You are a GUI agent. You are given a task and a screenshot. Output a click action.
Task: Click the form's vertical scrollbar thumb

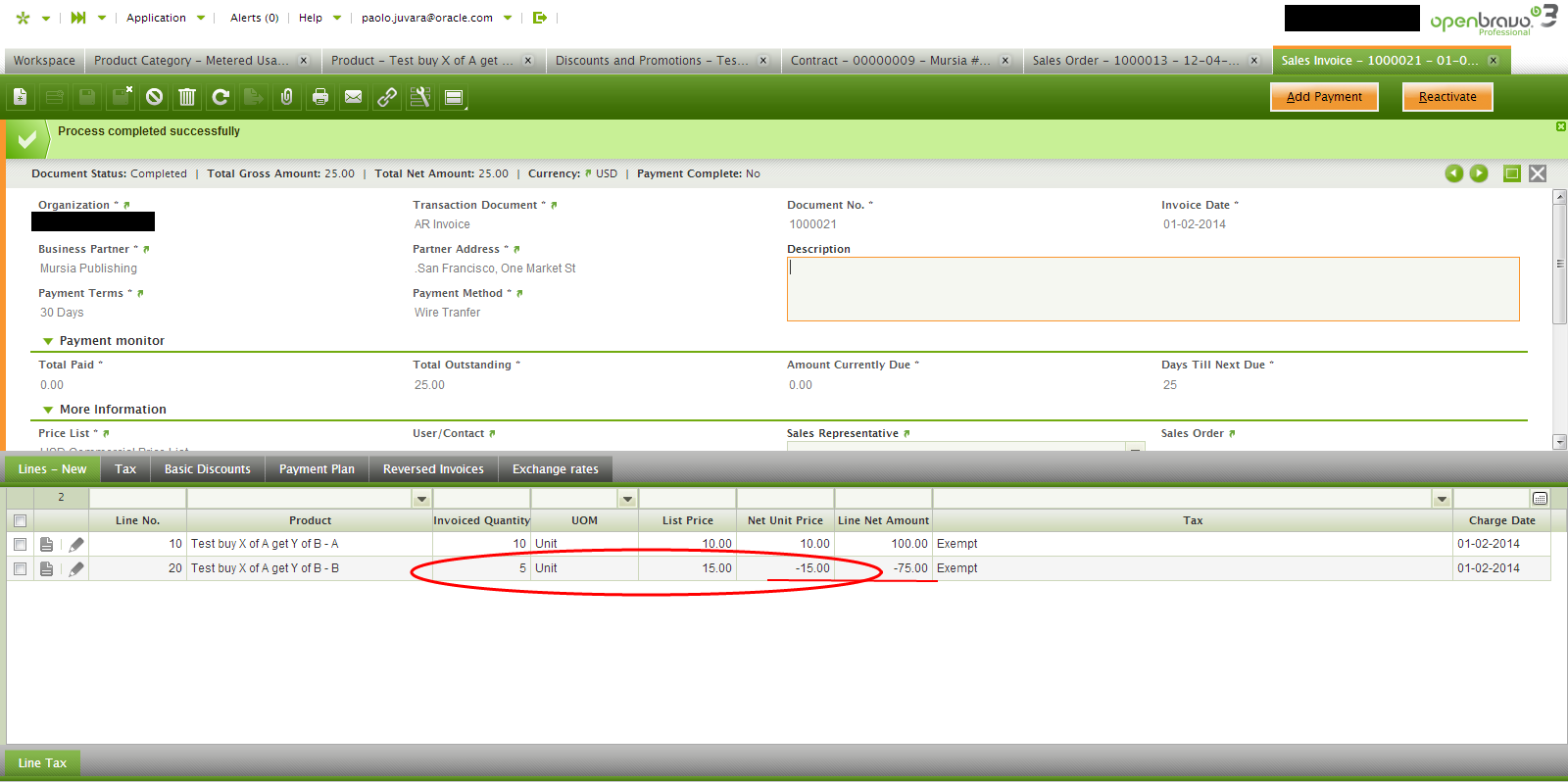(x=1559, y=265)
